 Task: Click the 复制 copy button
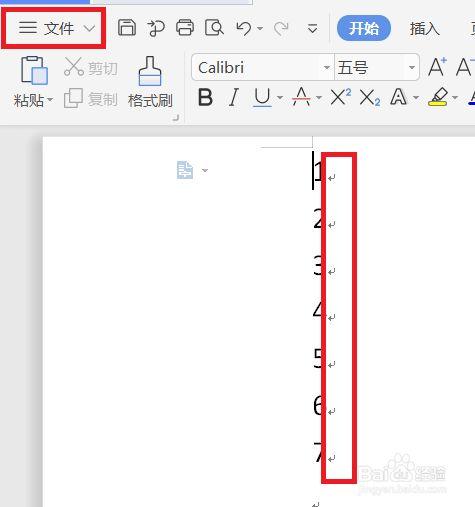tap(90, 99)
